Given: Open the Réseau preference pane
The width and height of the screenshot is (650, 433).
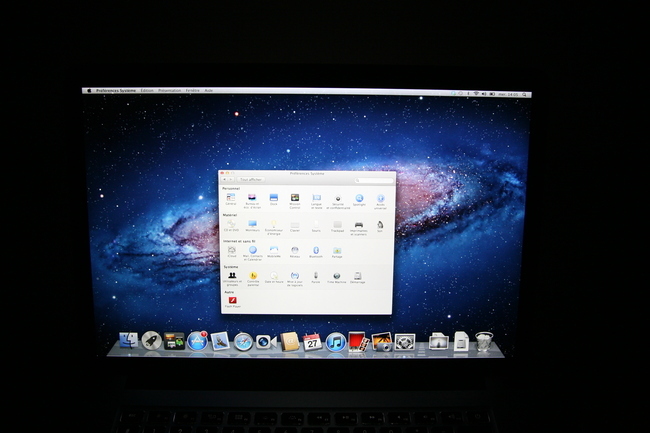Looking at the screenshot, I should (295, 252).
